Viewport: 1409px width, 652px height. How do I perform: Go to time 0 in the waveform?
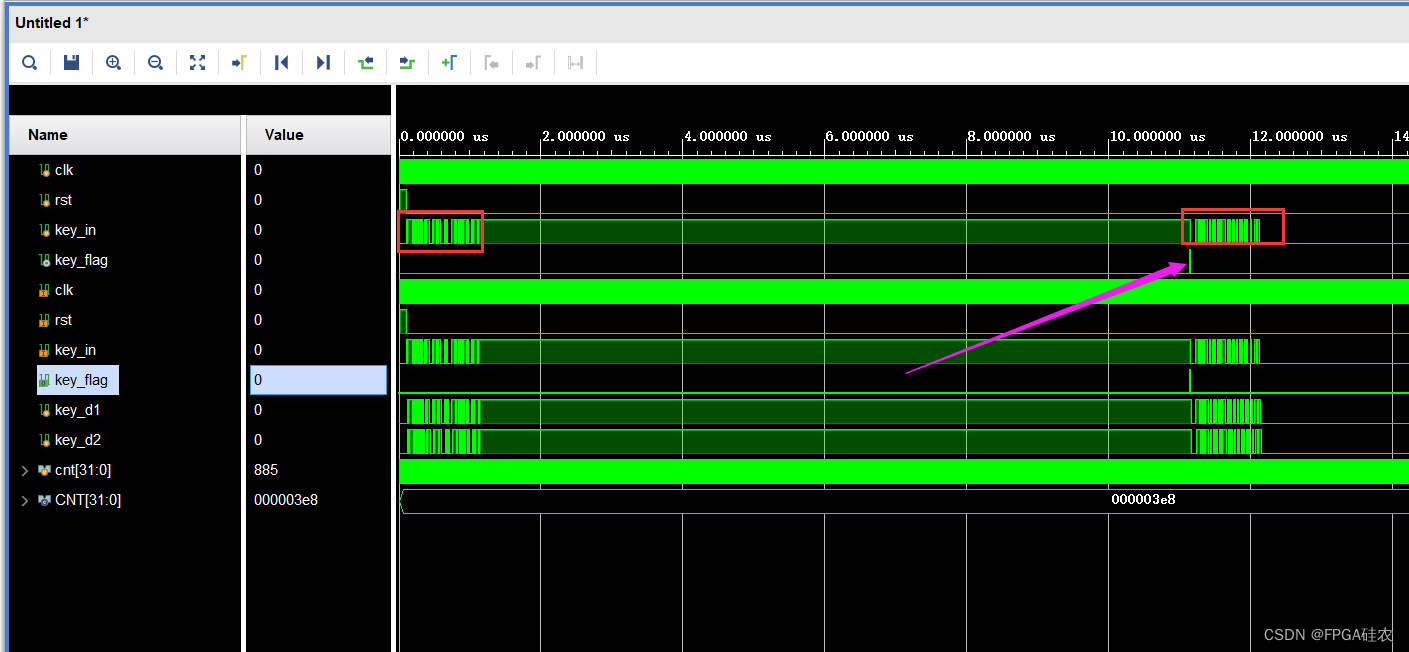(x=281, y=62)
